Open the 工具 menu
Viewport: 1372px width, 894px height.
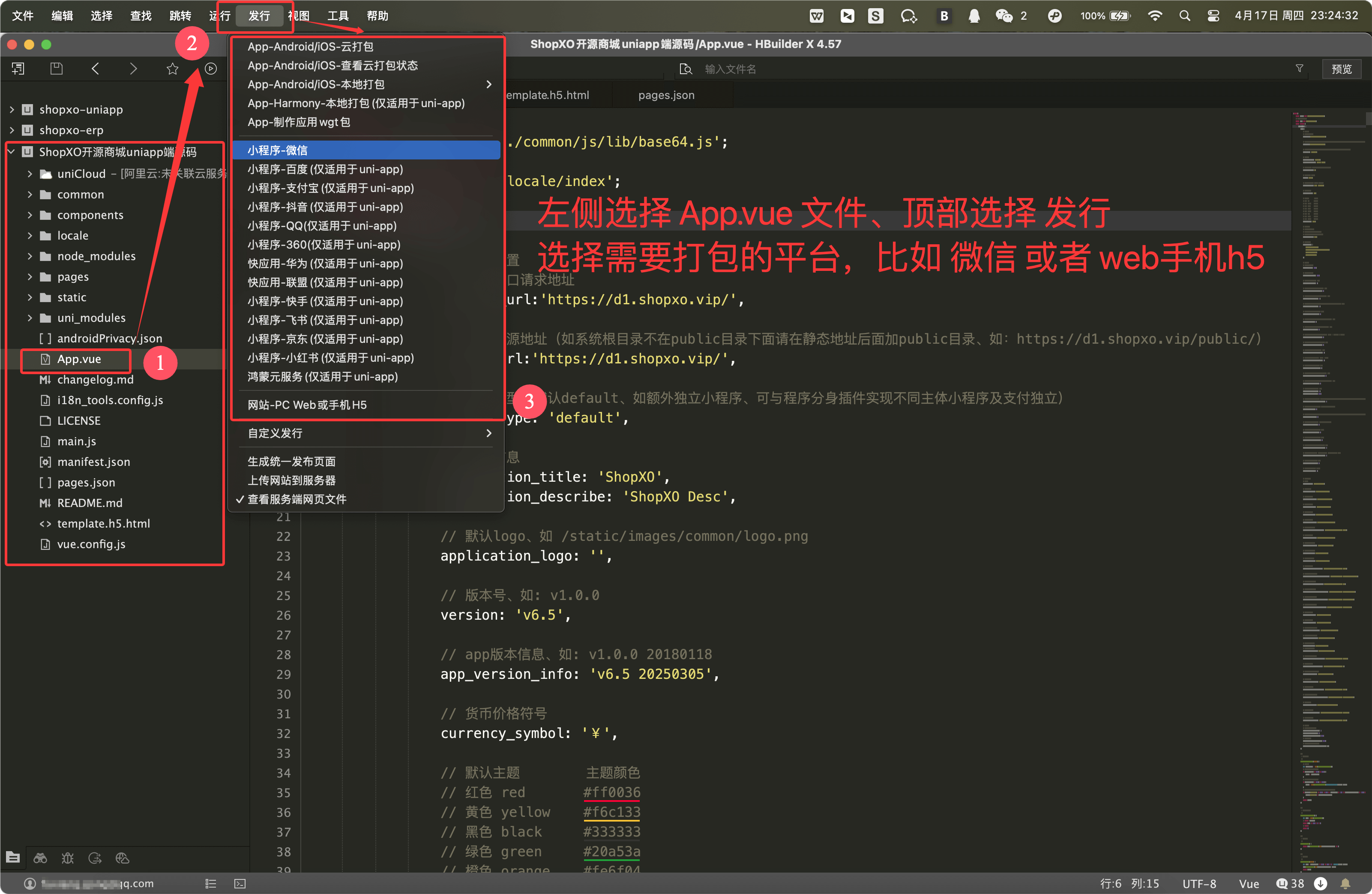pyautogui.click(x=338, y=15)
